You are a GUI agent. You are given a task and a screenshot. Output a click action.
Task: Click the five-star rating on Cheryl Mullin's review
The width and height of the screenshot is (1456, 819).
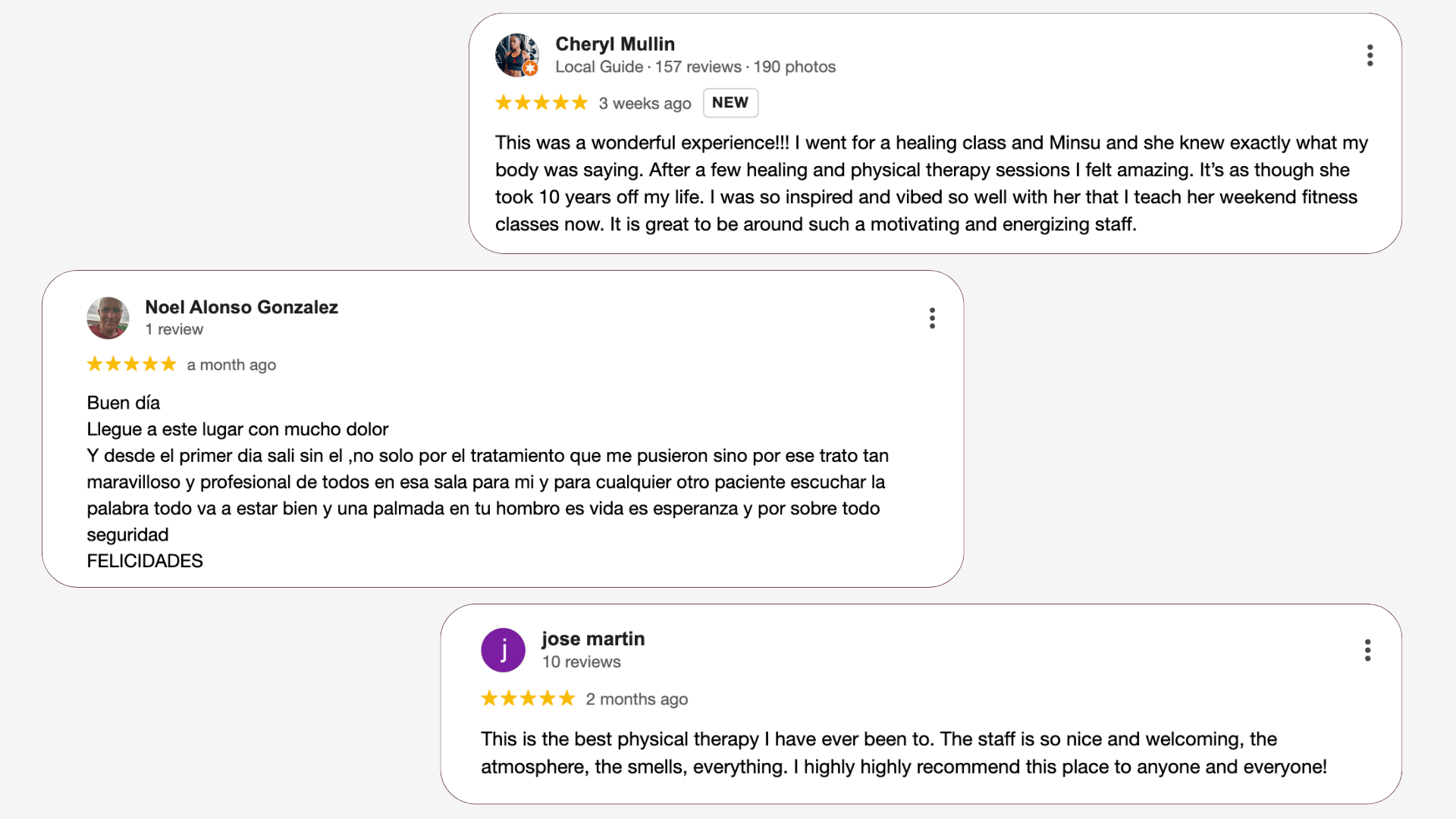tap(541, 102)
